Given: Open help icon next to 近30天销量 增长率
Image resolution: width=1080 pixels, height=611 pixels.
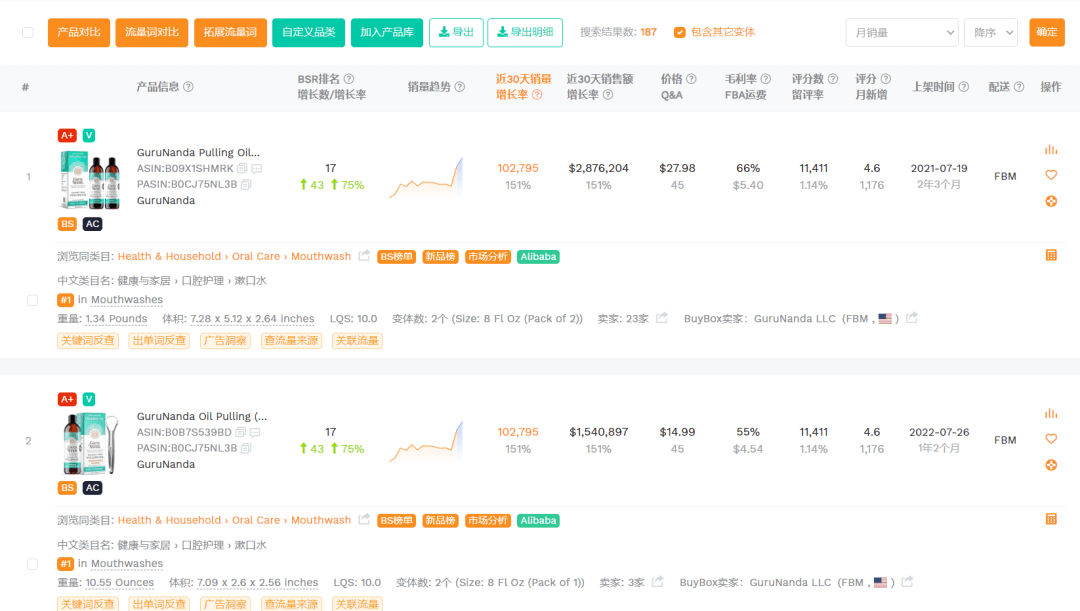Looking at the screenshot, I should [537, 95].
